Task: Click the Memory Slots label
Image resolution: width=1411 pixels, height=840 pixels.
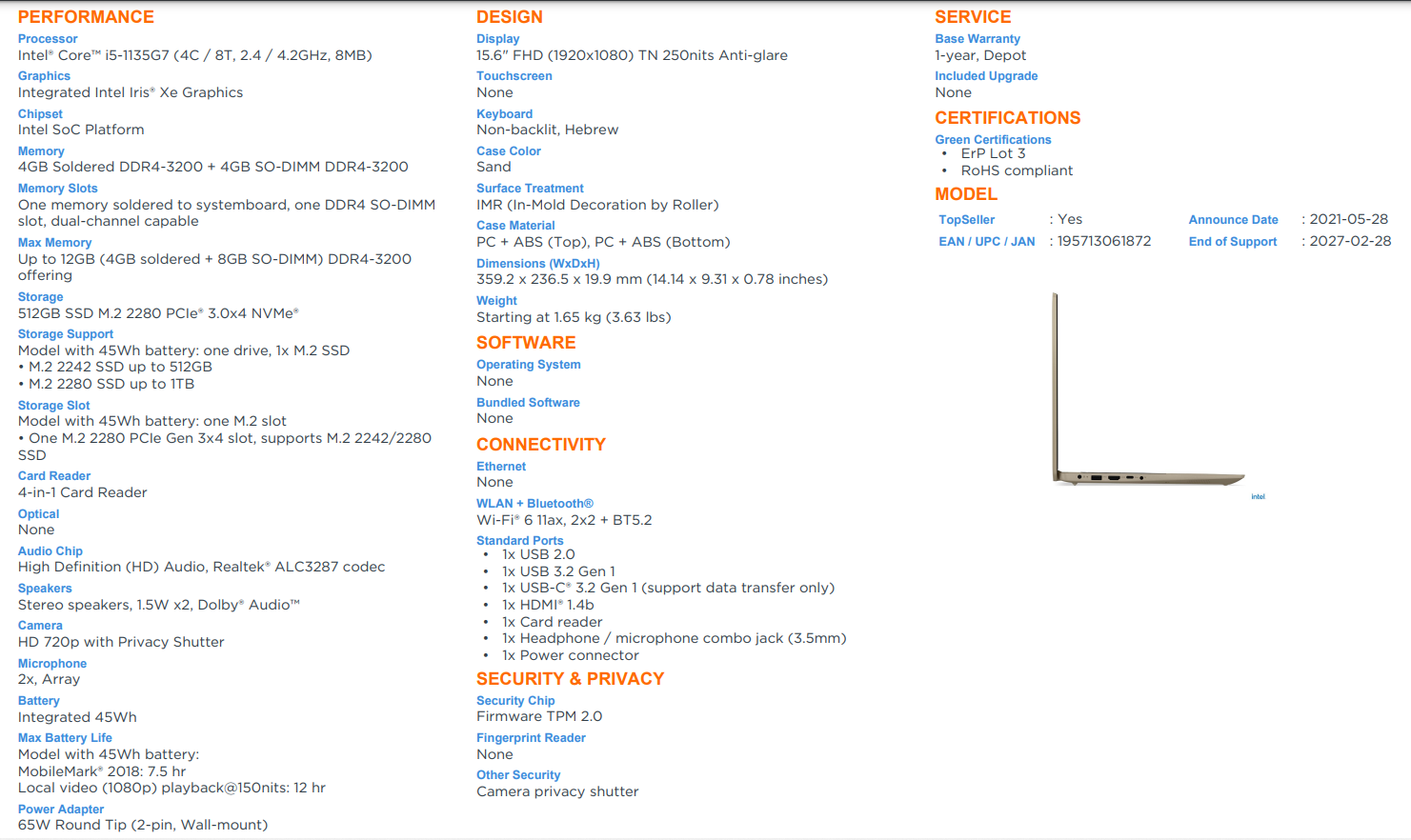Action: [57, 189]
